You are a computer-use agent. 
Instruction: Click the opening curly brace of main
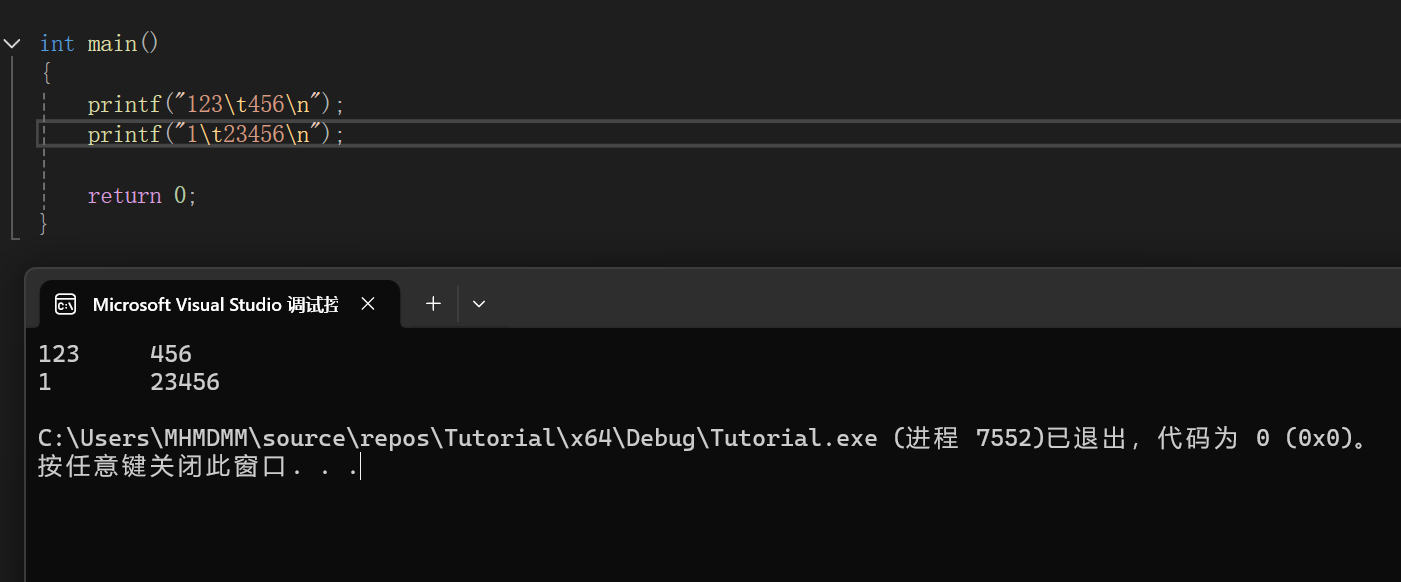(x=45, y=74)
